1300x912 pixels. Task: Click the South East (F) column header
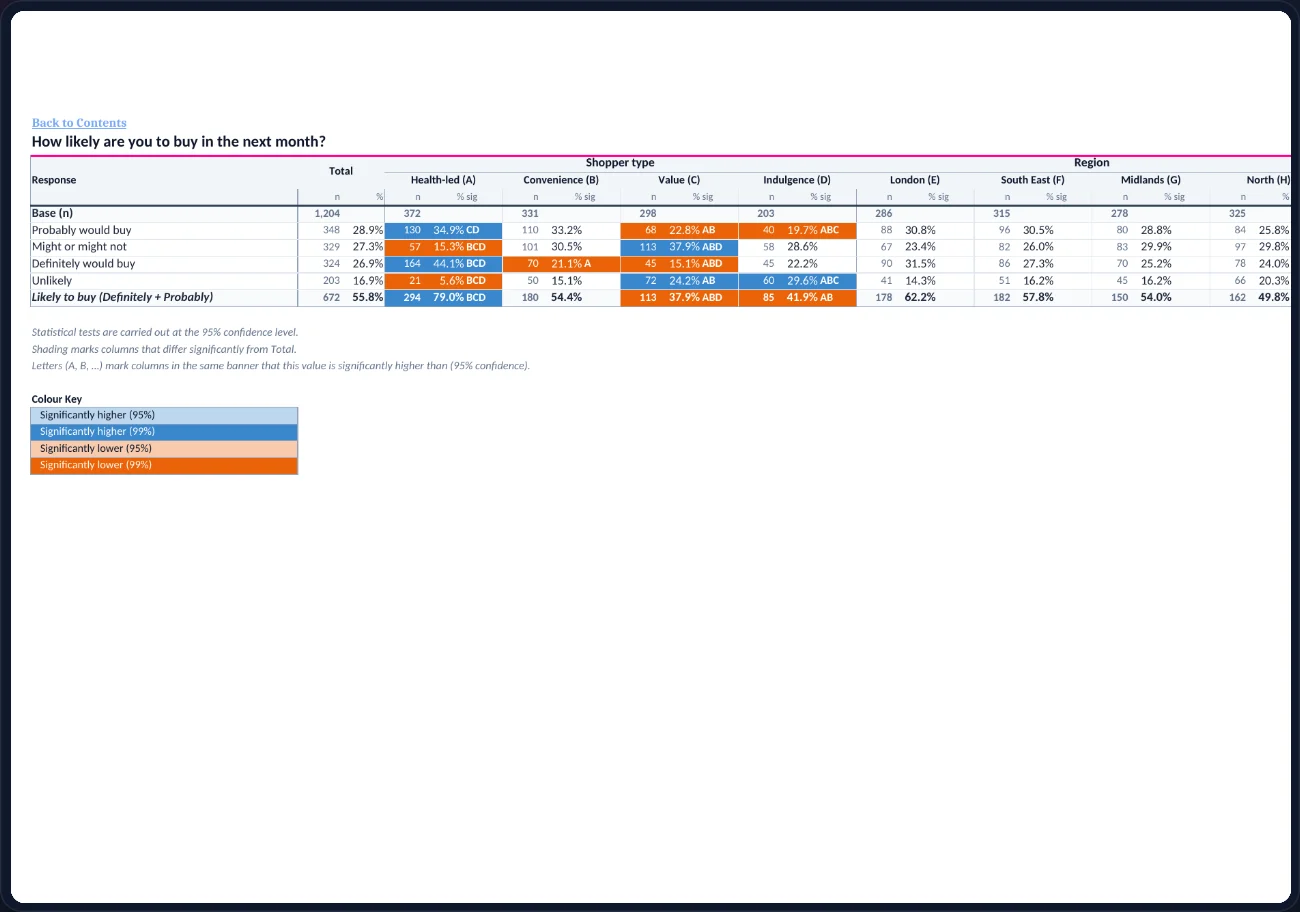pyautogui.click(x=1033, y=180)
